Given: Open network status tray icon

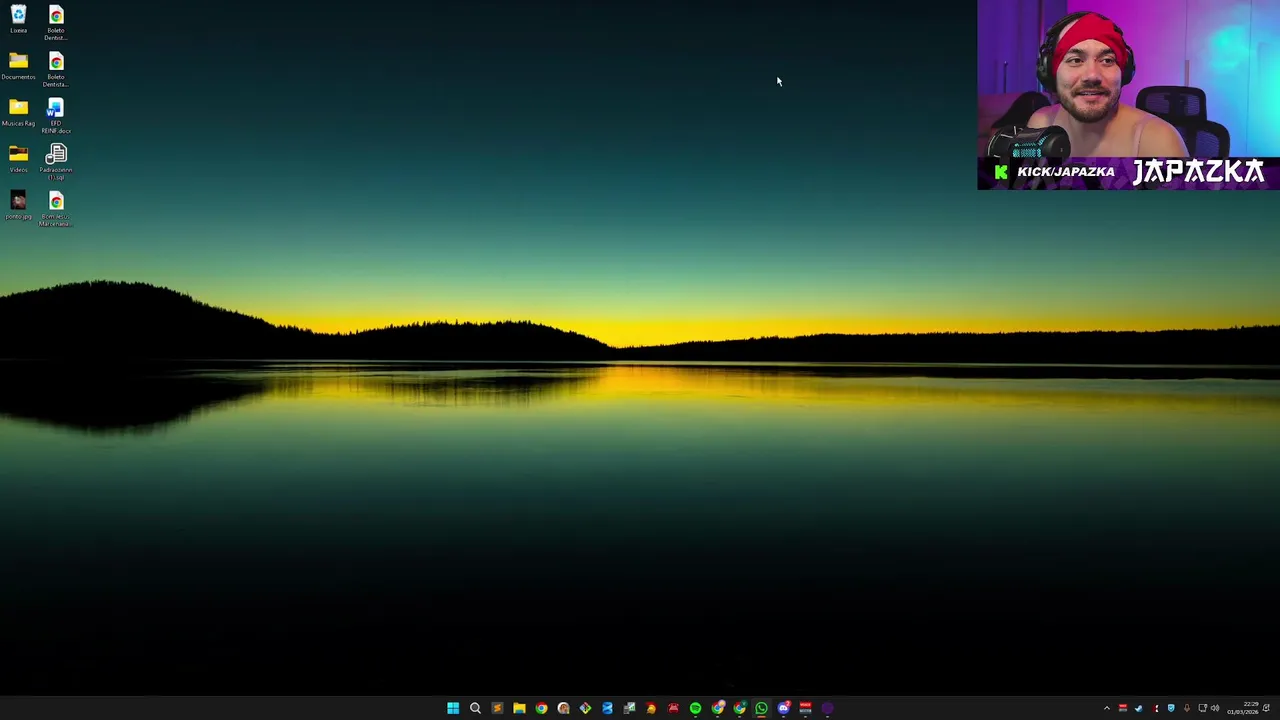Looking at the screenshot, I should pyautogui.click(x=1202, y=708).
